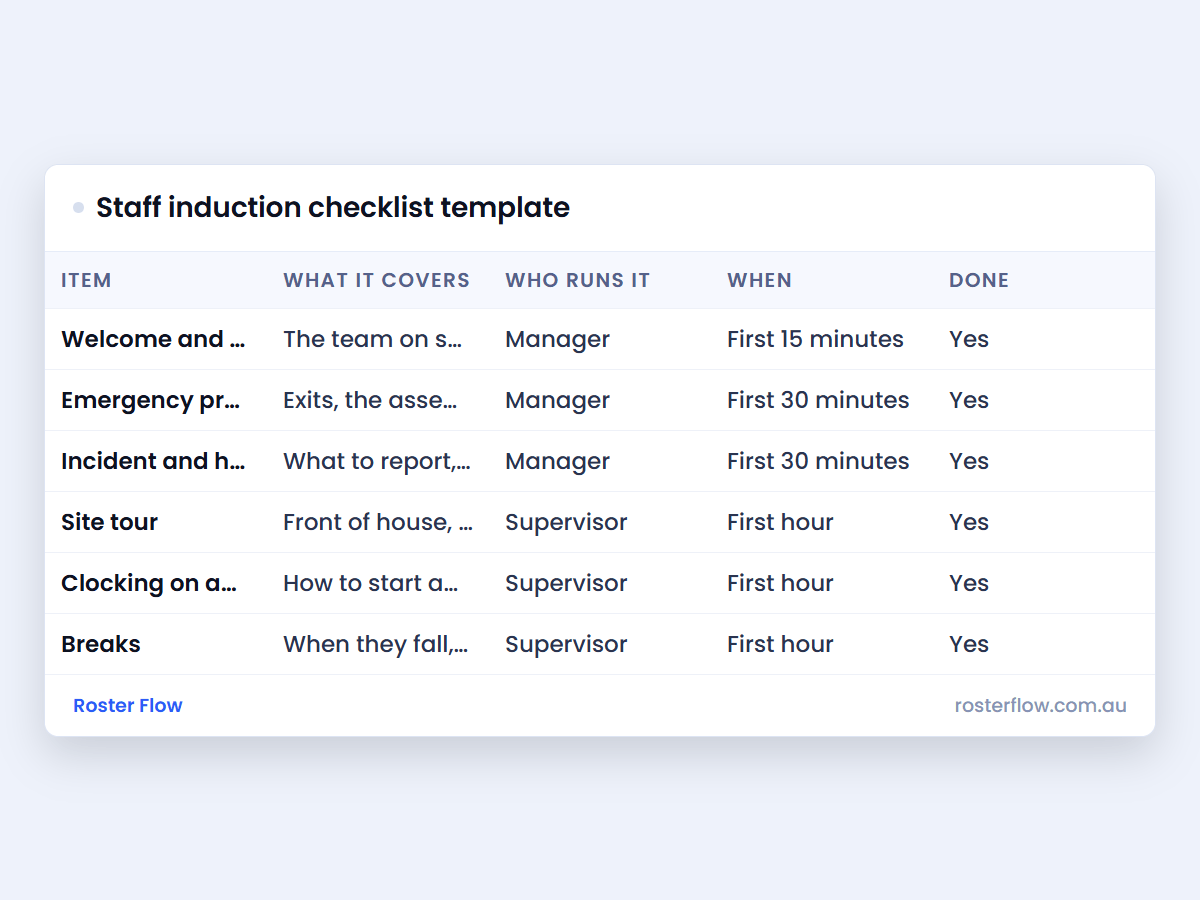Click 'Yes' in Clocking on row
The height and width of the screenshot is (900, 1200).
[969, 583]
